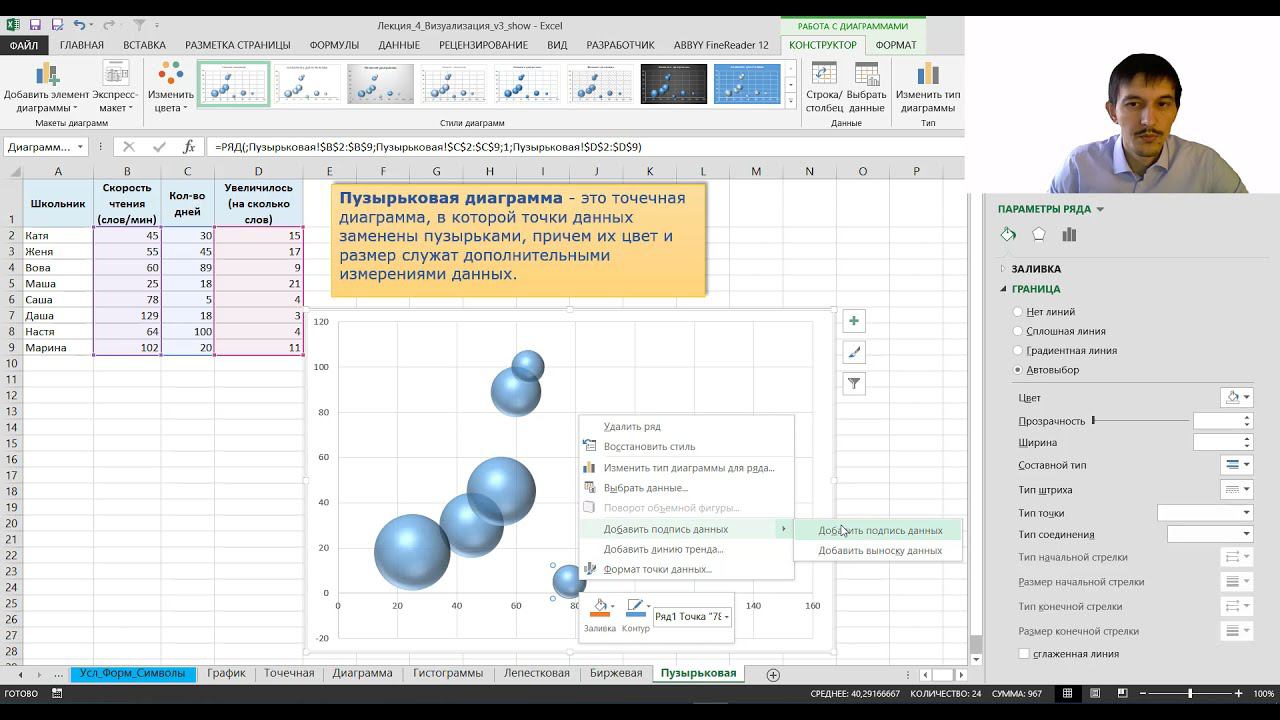
Task: Open the 'Гистограммы' sheet tab
Action: (x=448, y=674)
